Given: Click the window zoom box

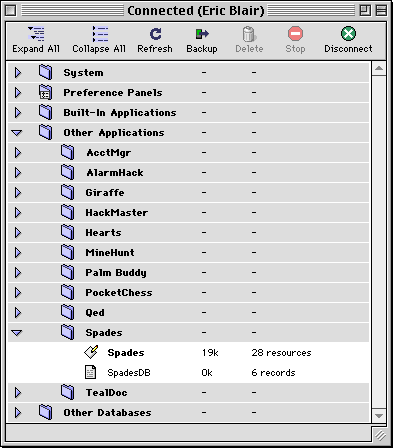Looking at the screenshot, I should pos(366,11).
